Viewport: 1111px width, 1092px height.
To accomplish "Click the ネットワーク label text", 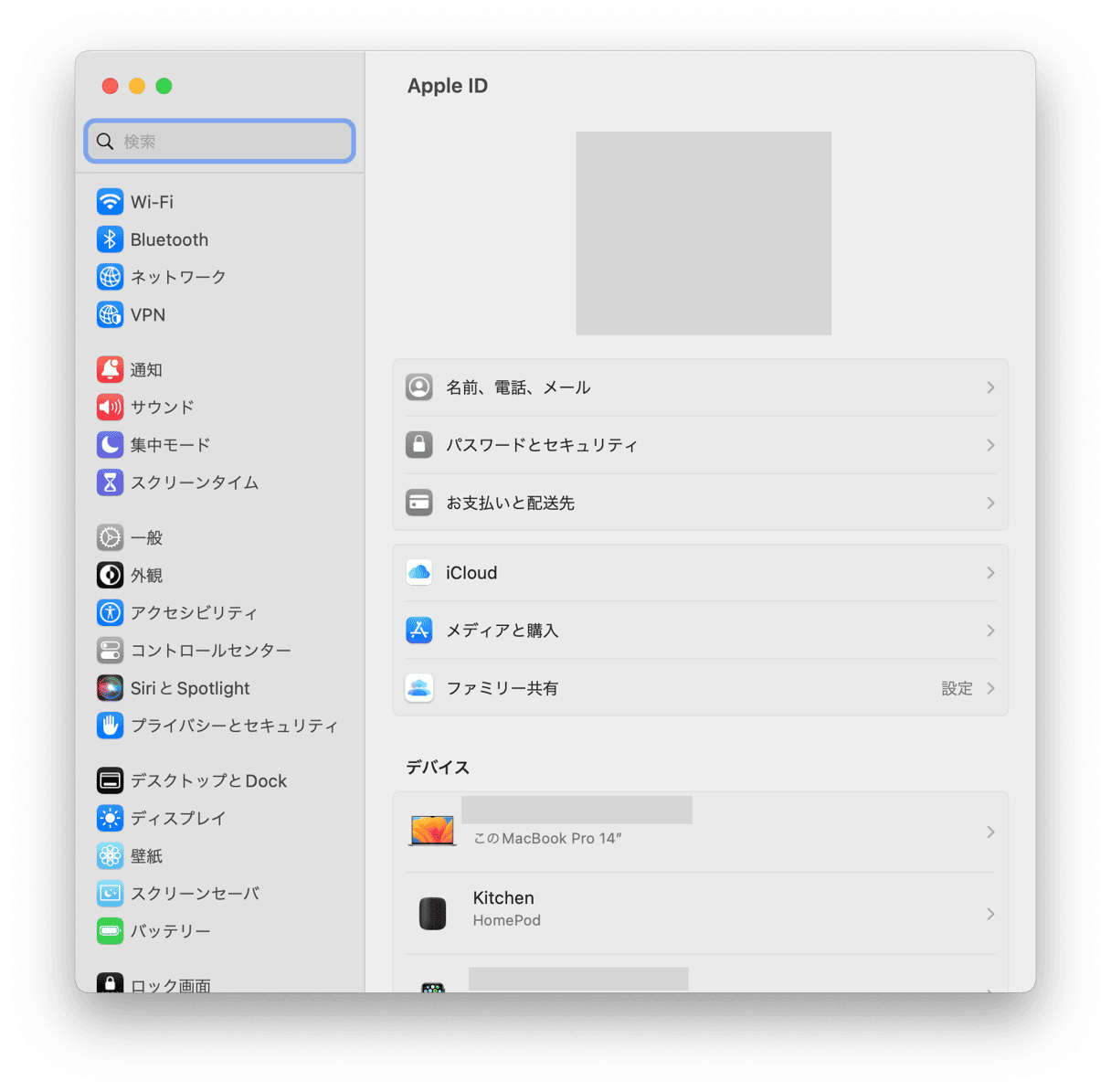I will point(178,277).
